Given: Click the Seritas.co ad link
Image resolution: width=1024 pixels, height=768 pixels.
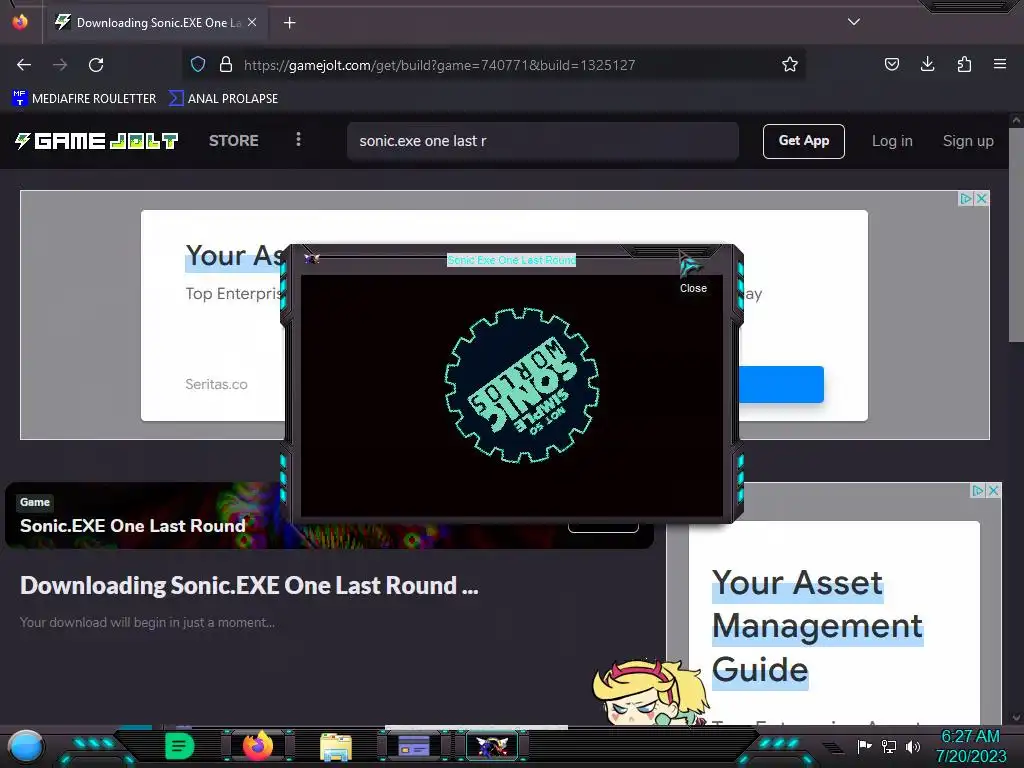Looking at the screenshot, I should [216, 384].
